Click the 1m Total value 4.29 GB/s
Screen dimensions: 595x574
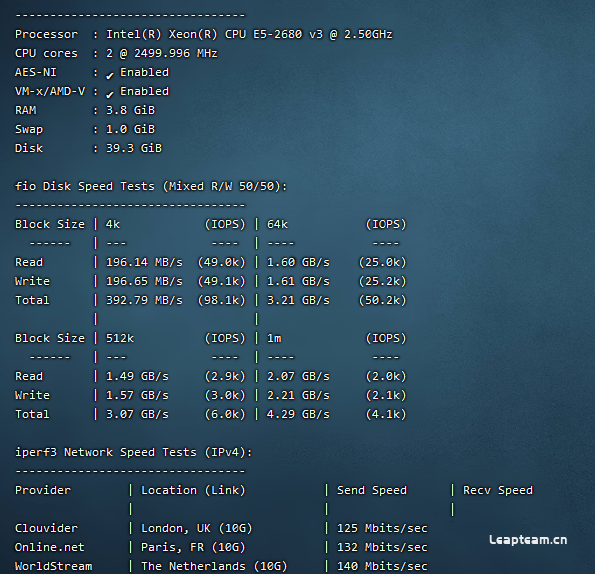[x=298, y=414]
